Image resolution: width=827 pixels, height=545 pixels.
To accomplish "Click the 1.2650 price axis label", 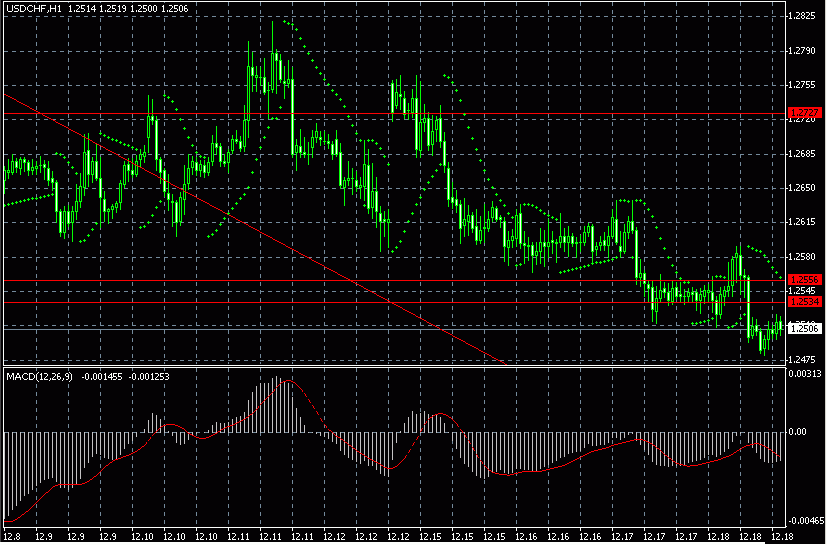I will [x=803, y=188].
